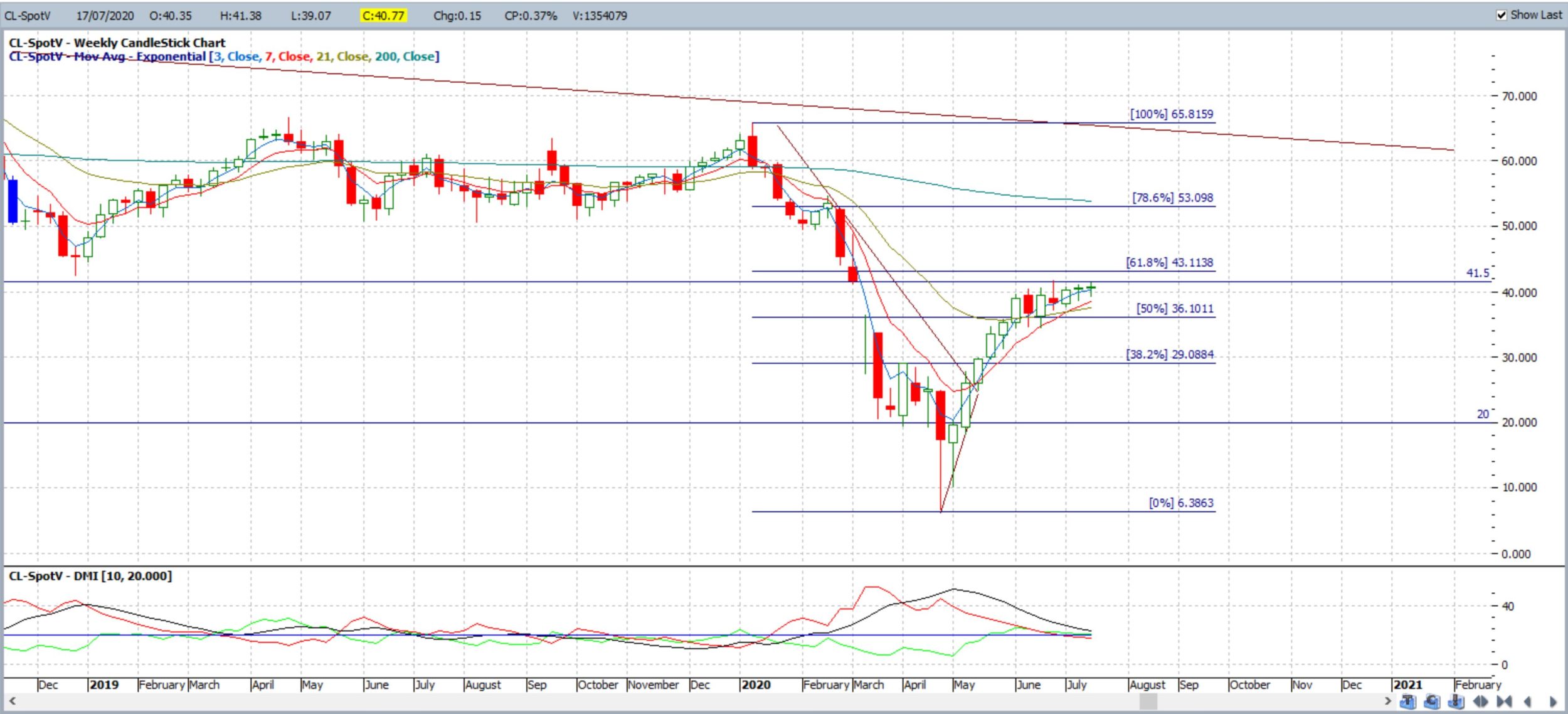This screenshot has width=1568, height=714.
Task: Click the '7, Close' moving average legend
Action: pos(288,56)
